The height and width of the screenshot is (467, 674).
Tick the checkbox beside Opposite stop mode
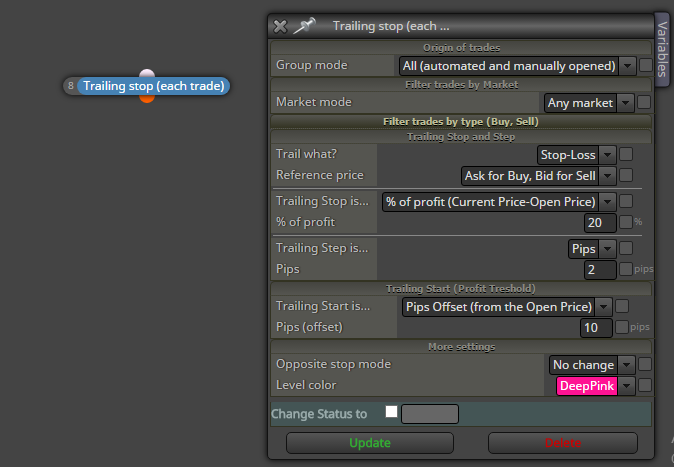point(645,364)
